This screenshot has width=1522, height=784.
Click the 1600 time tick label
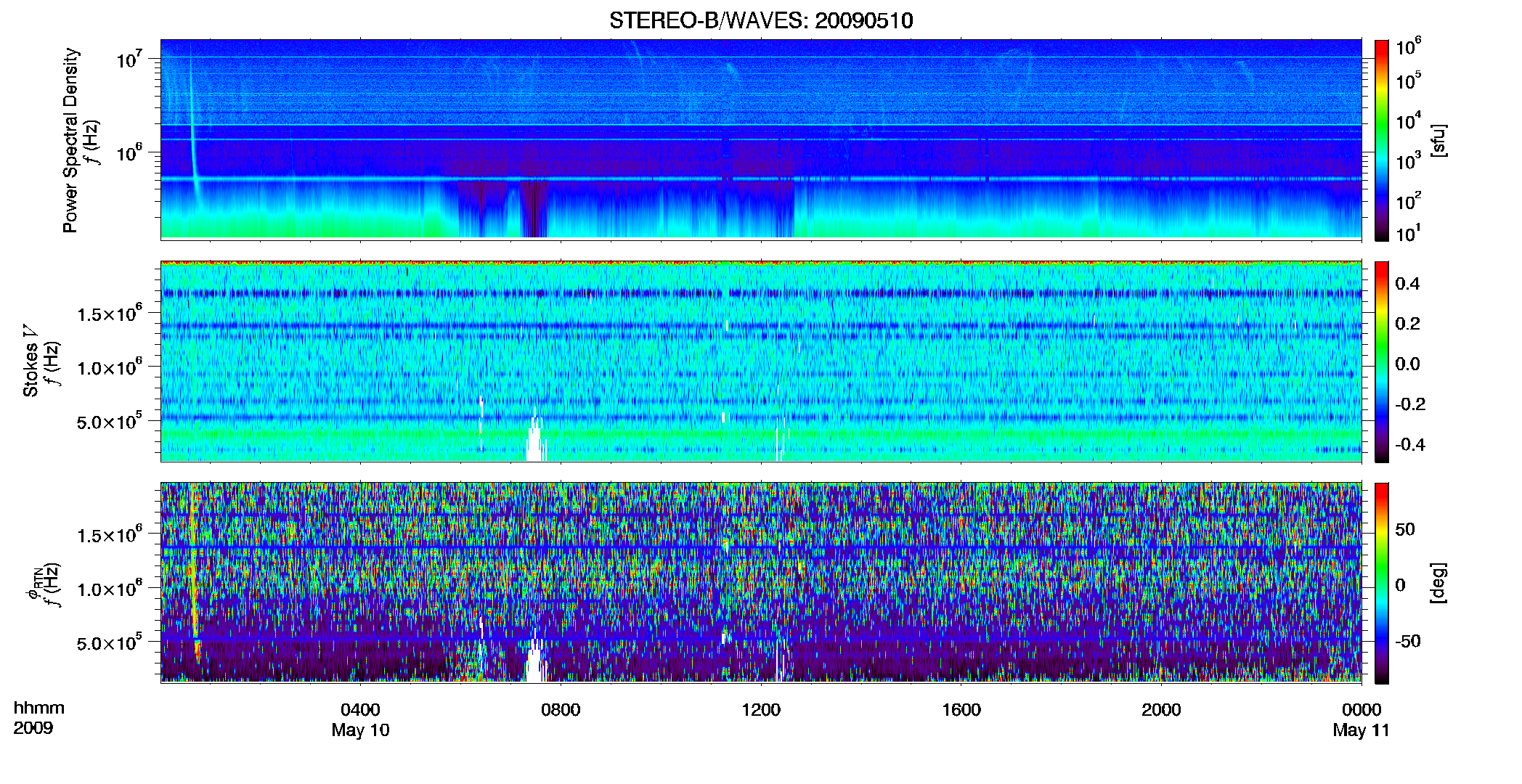pos(961,710)
